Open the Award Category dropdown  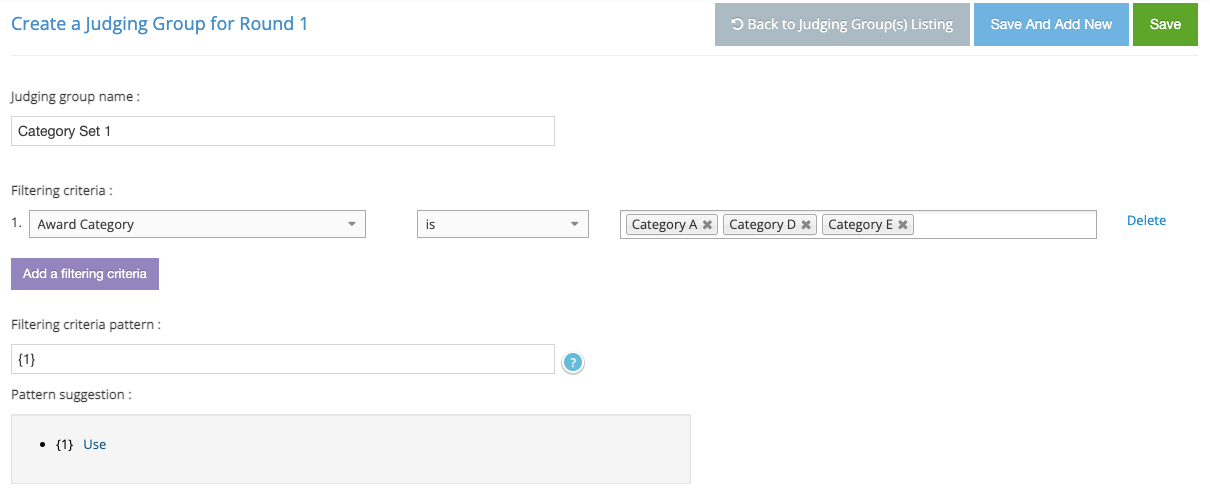197,224
